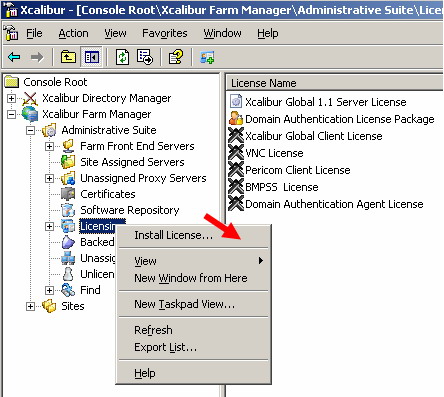Viewport: 444px width, 397px height.
Task: Choose New Taskpad View... option
Action: [x=193, y=304]
